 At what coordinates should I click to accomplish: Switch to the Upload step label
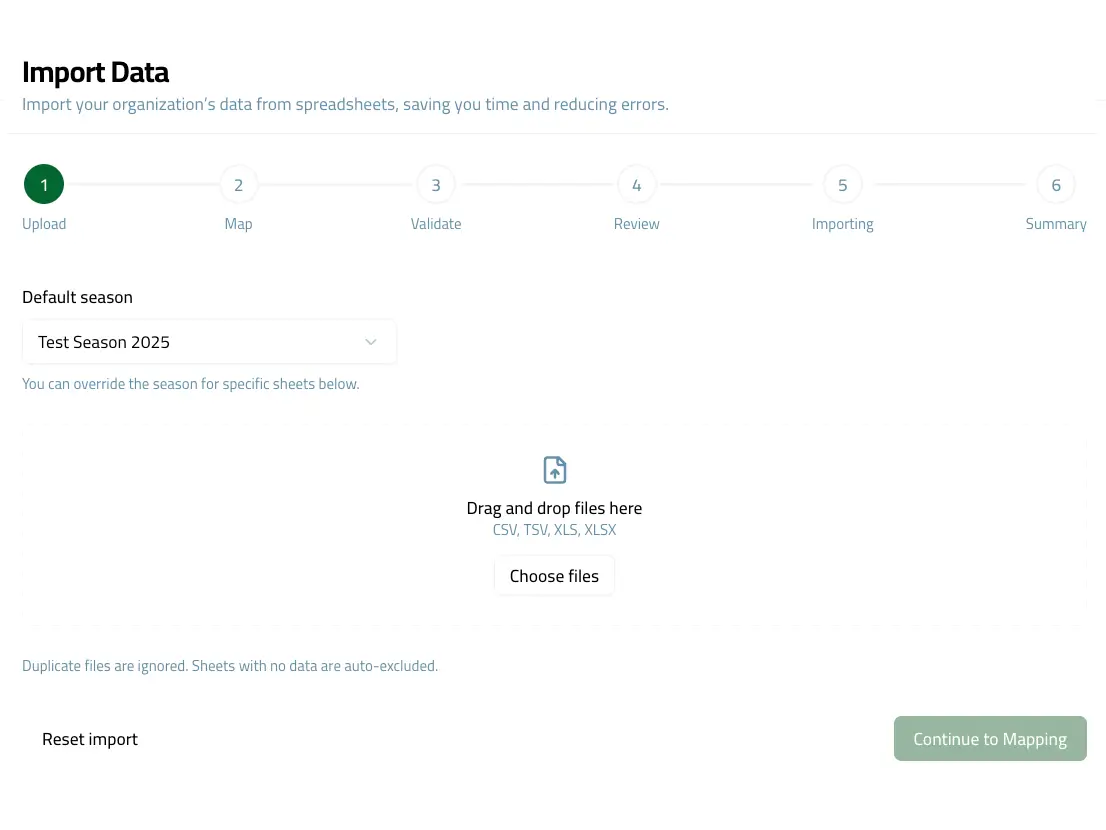pyautogui.click(x=44, y=224)
